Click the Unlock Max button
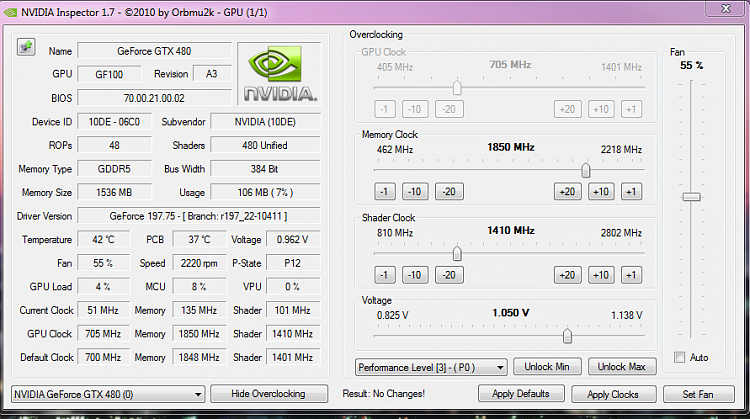This screenshot has width=750, height=419. [622, 366]
